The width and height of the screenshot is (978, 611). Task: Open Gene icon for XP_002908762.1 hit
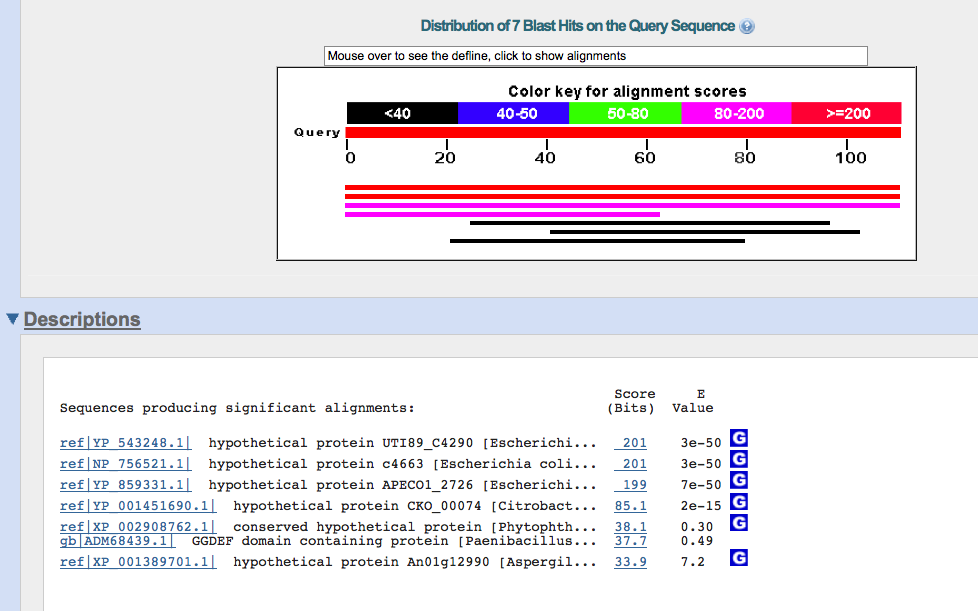(739, 523)
